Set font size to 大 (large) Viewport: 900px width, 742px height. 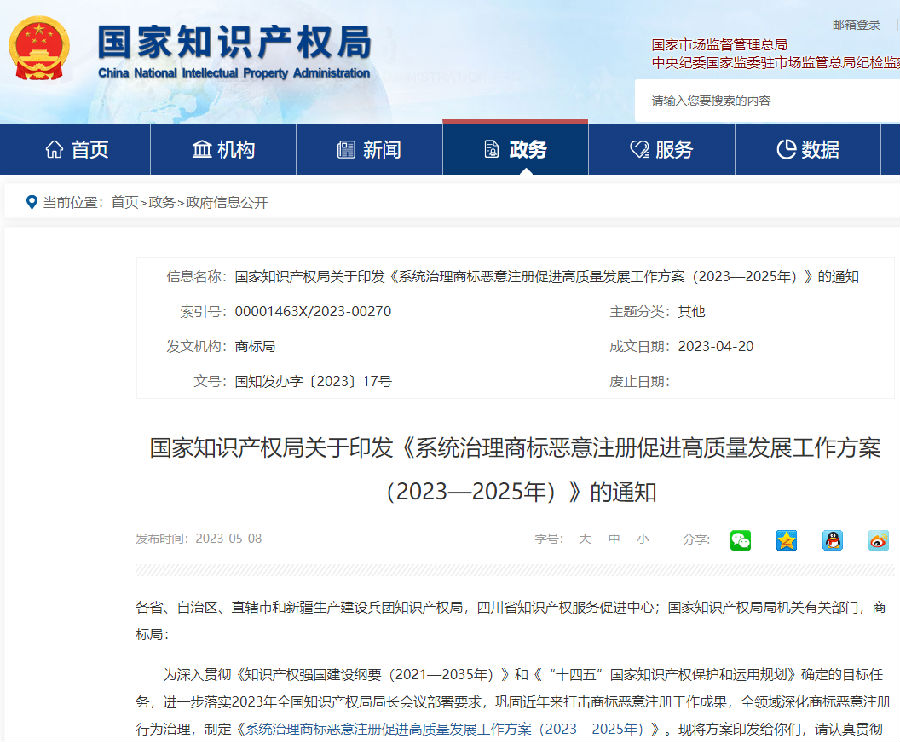585,539
